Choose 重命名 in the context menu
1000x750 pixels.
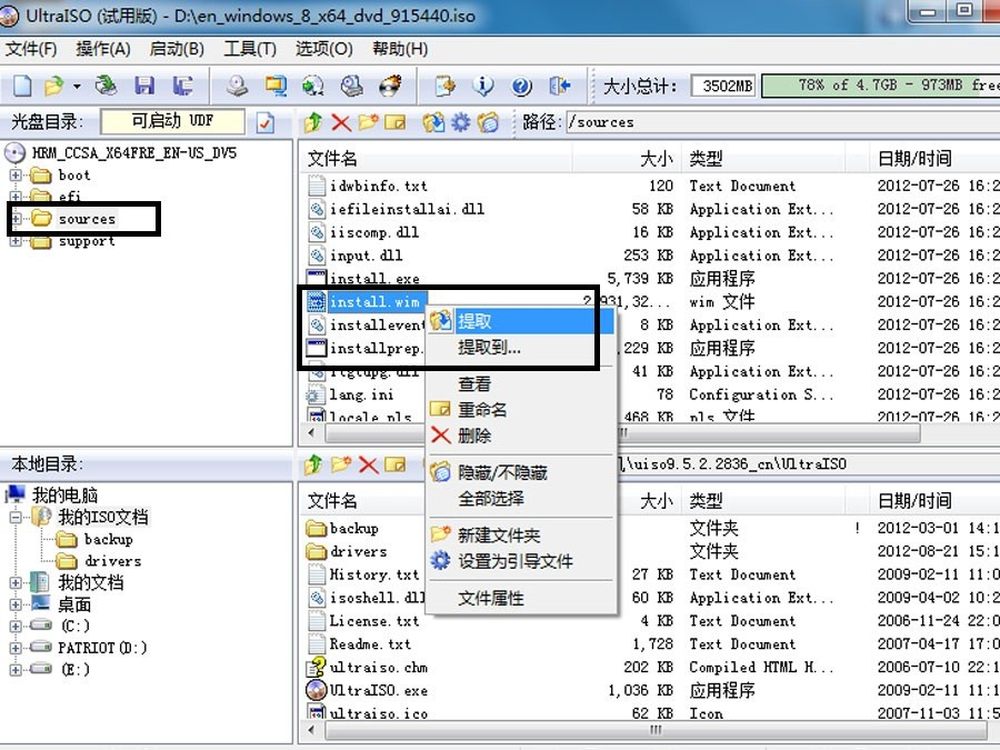[521, 409]
